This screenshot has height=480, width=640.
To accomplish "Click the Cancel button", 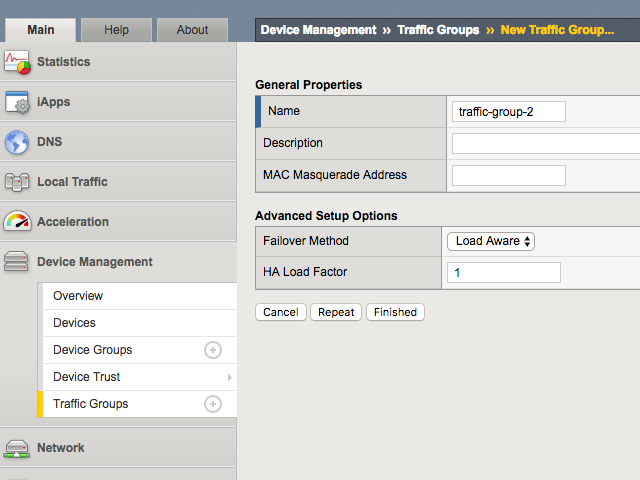I will (281, 312).
